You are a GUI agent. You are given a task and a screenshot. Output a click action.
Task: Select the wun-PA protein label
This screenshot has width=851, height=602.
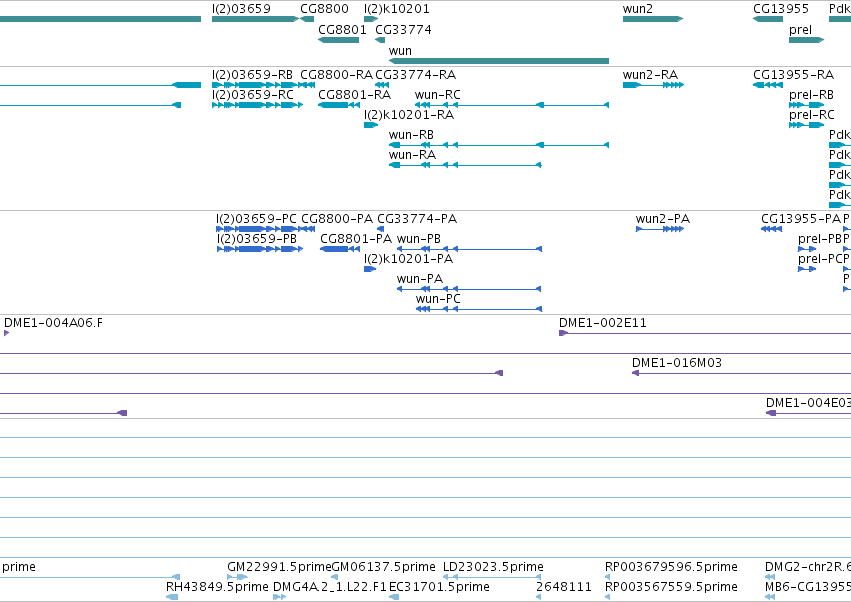(x=420, y=279)
